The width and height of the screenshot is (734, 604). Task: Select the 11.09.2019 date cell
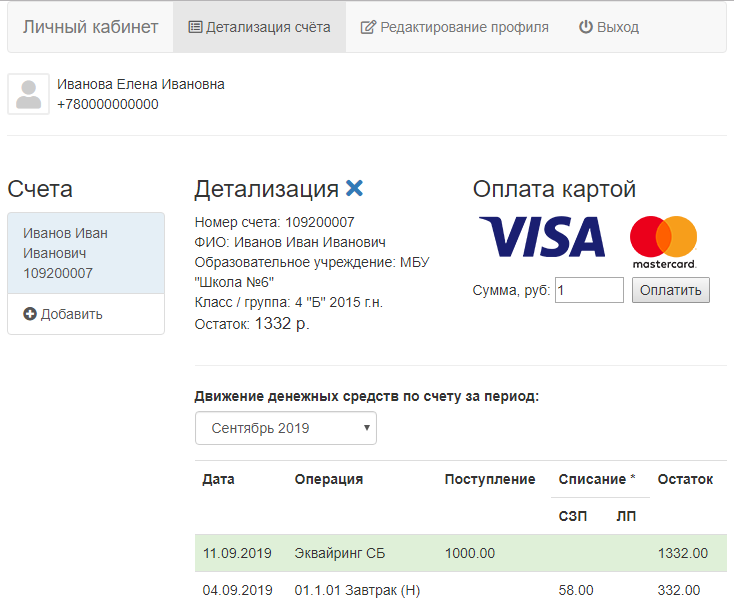(x=237, y=553)
